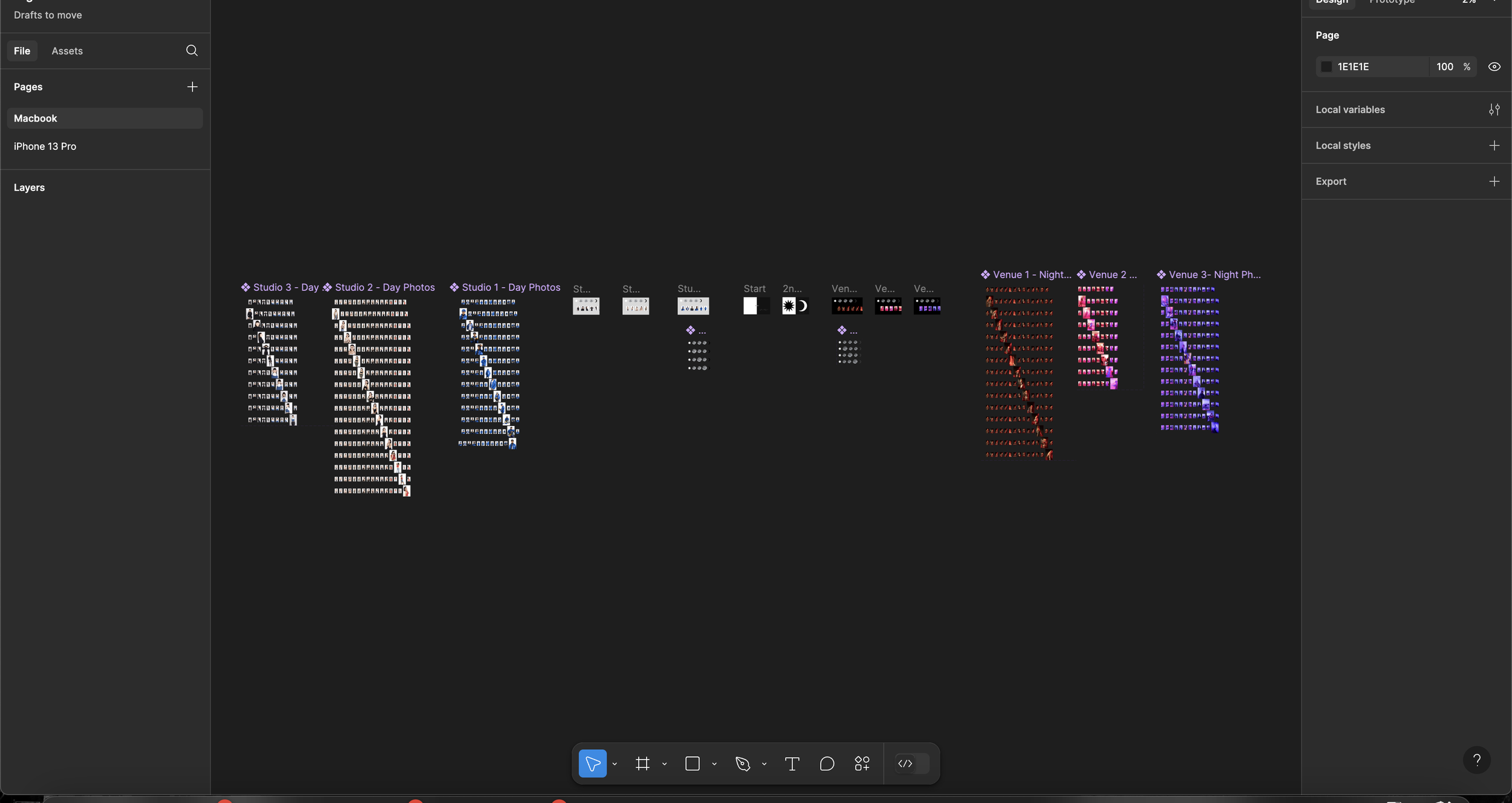Add a new page with plus icon
Viewport: 1512px width, 803px height.
click(192, 87)
